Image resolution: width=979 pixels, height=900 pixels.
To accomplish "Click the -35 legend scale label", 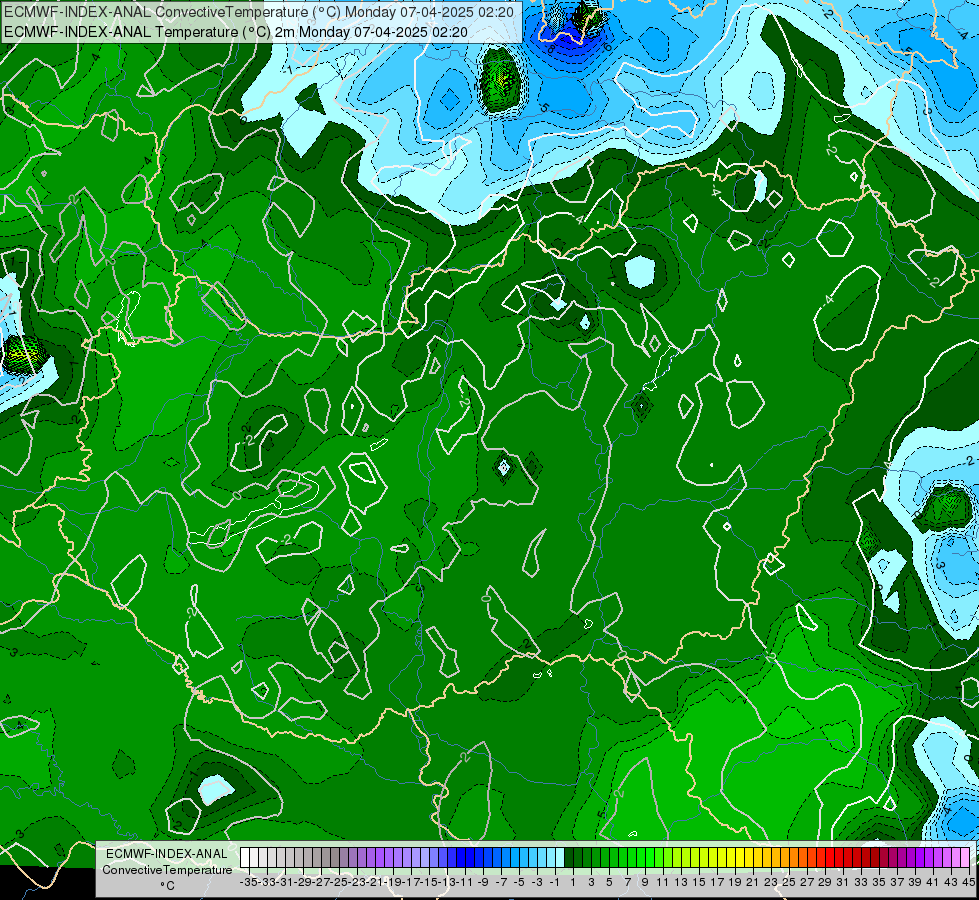I will click(x=249, y=882).
